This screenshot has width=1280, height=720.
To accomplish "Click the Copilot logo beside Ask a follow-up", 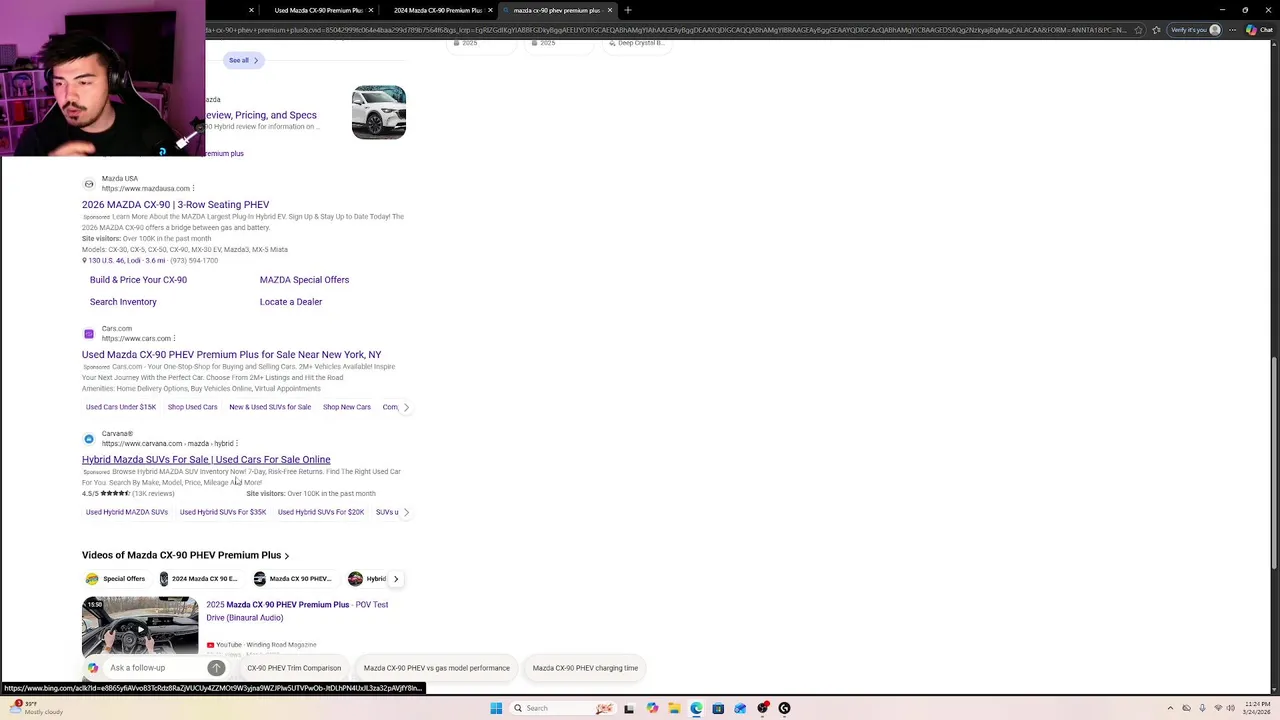I will tap(93, 668).
